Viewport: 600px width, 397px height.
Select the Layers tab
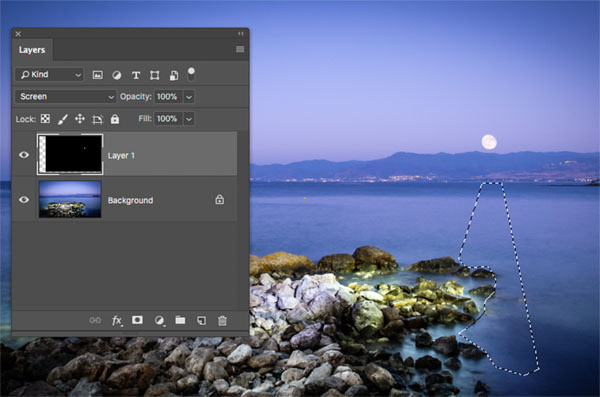pyautogui.click(x=32, y=50)
